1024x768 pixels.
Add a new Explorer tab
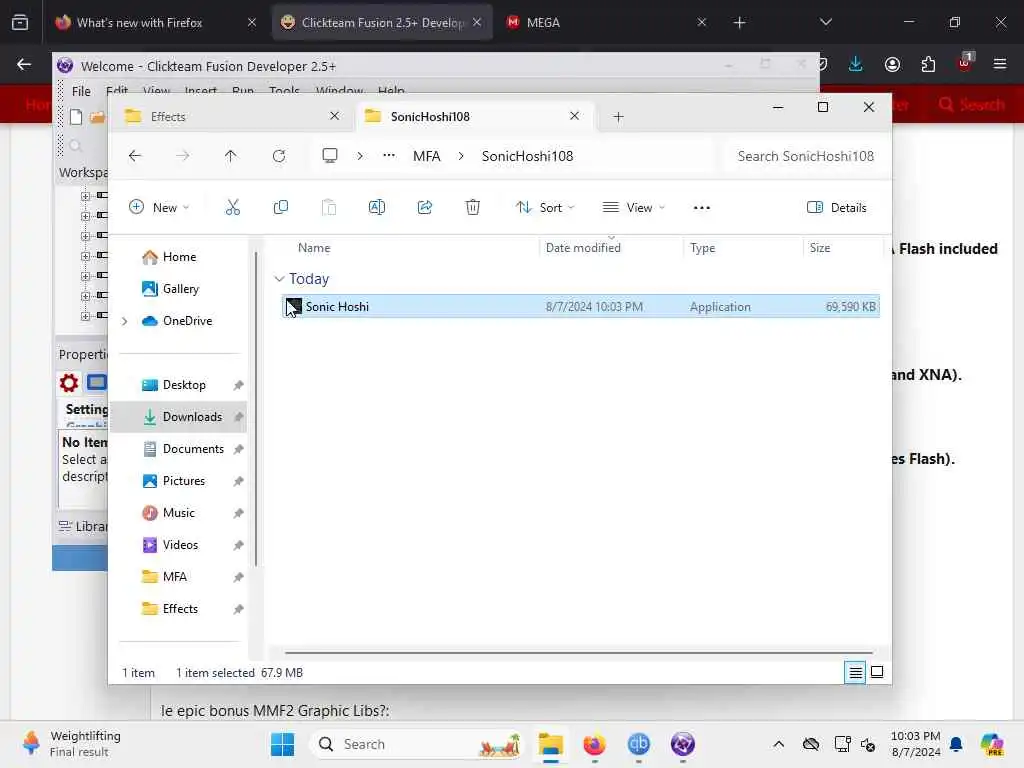[x=618, y=117]
